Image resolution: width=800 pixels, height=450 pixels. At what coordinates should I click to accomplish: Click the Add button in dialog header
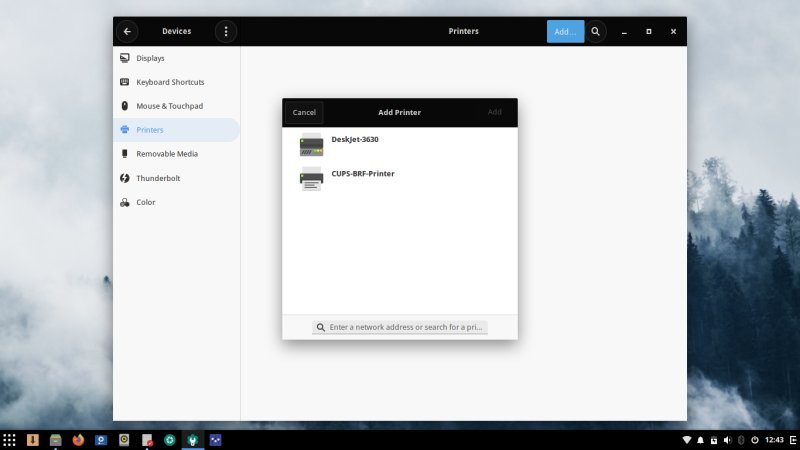(494, 112)
